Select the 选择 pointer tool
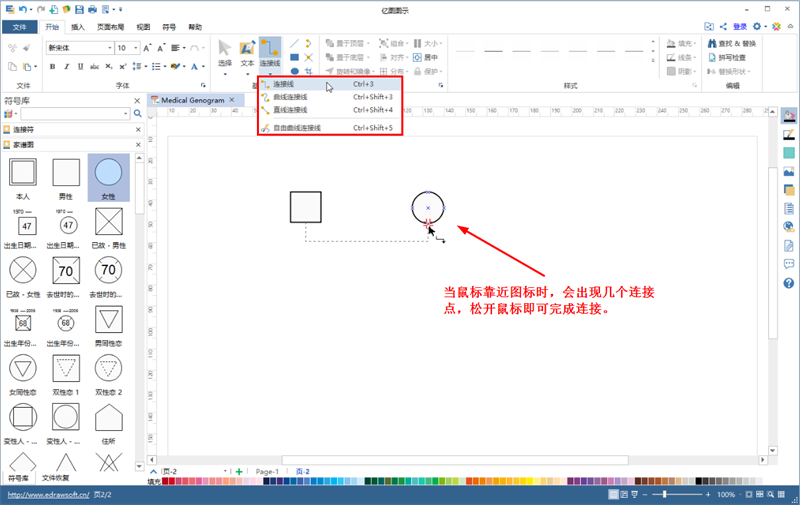This screenshot has width=800, height=505. tap(224, 54)
